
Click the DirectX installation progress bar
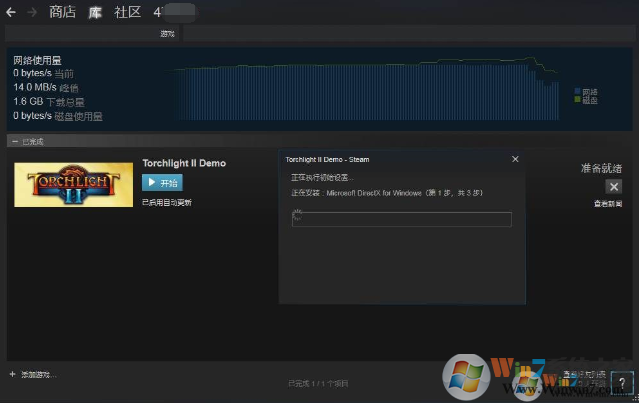click(x=401, y=219)
